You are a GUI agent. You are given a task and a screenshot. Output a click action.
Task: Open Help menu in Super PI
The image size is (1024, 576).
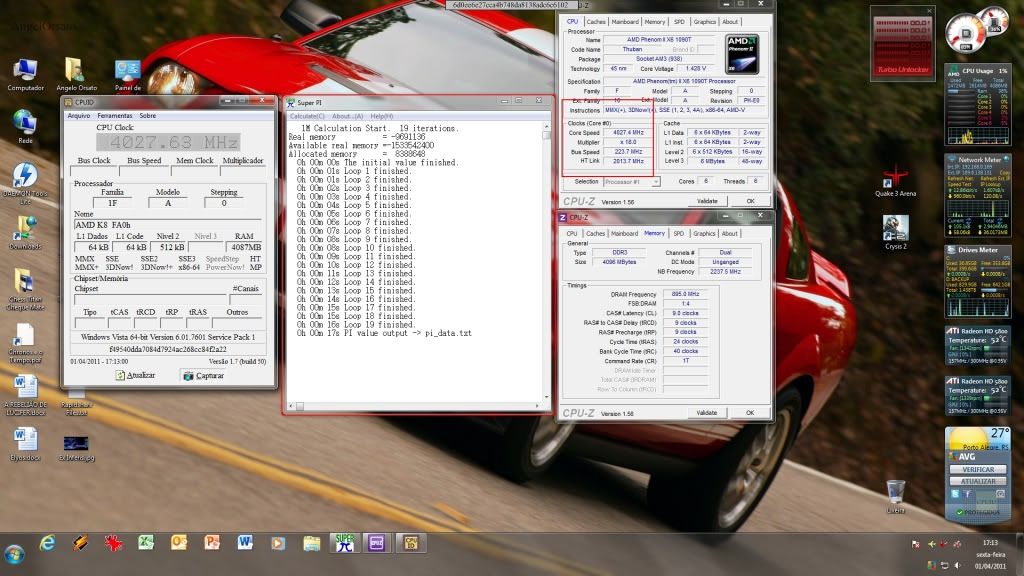(x=381, y=116)
